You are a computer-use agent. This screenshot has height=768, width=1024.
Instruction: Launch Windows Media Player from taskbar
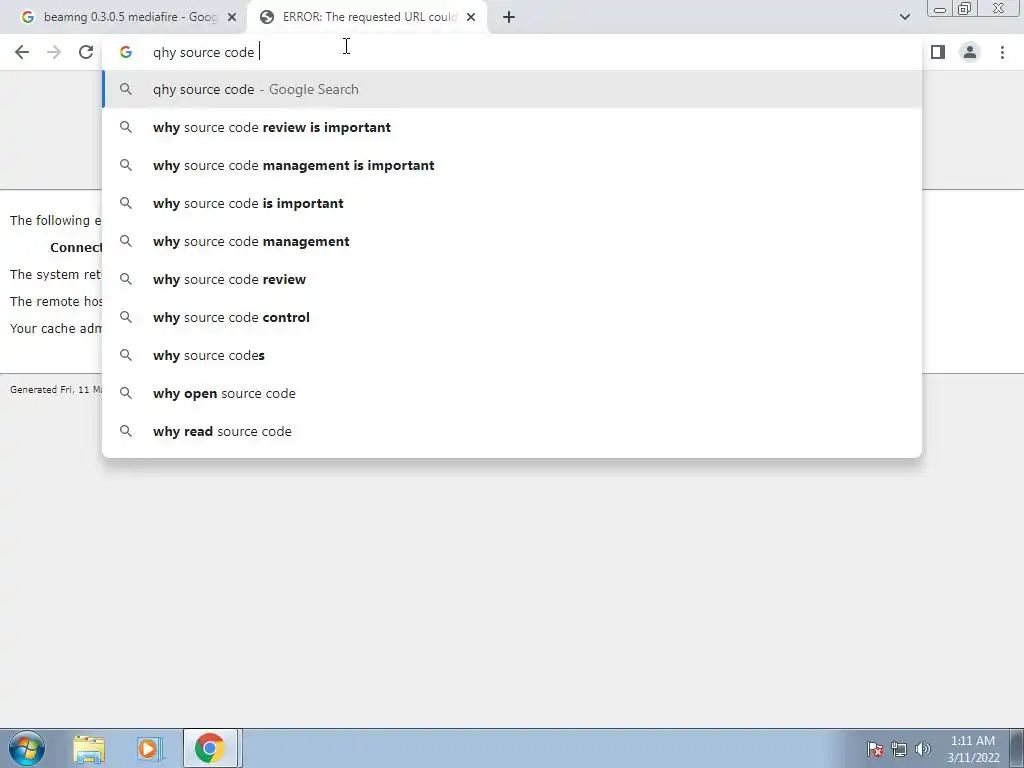(149, 749)
